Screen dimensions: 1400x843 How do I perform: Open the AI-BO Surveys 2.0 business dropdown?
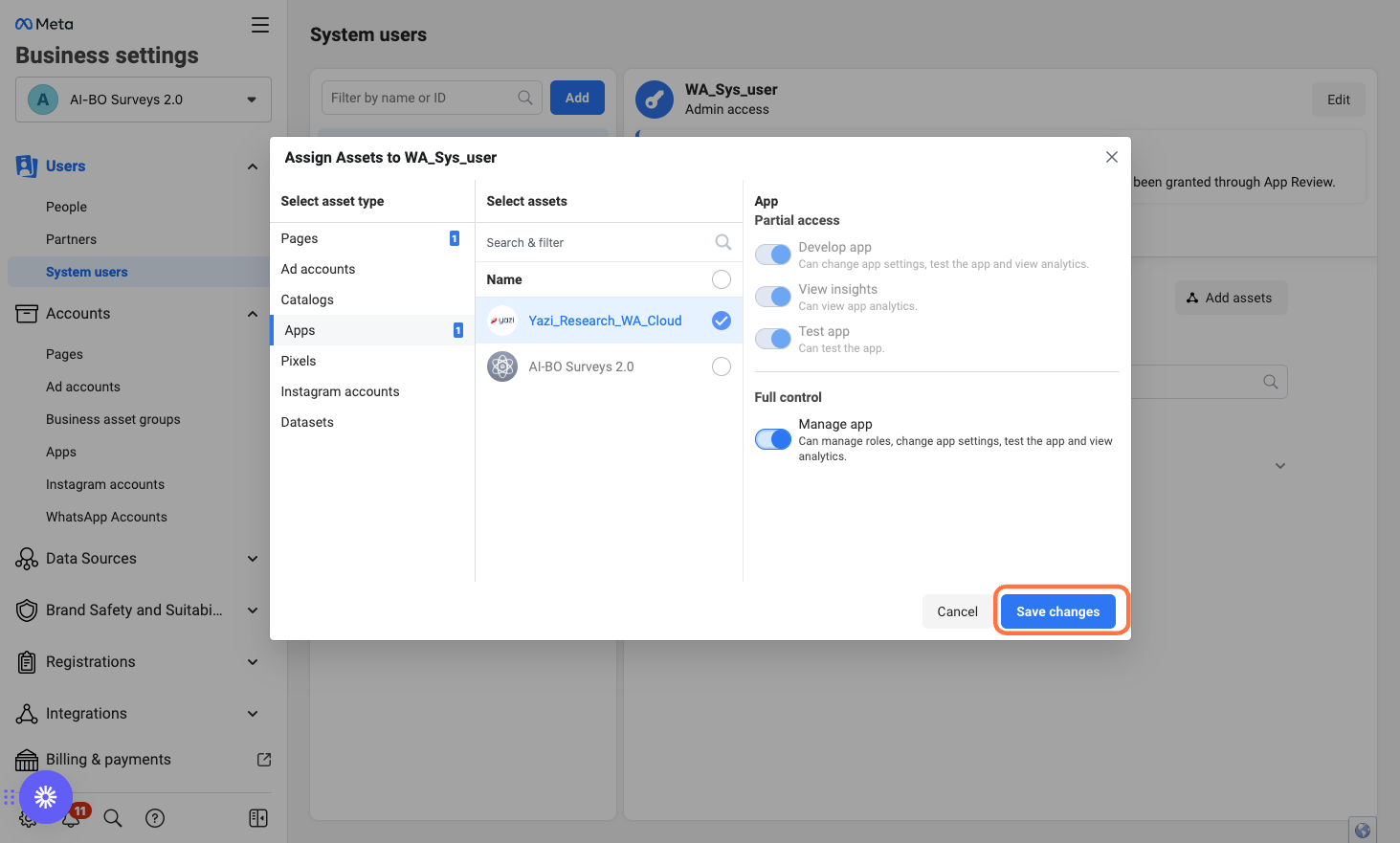pyautogui.click(x=144, y=100)
